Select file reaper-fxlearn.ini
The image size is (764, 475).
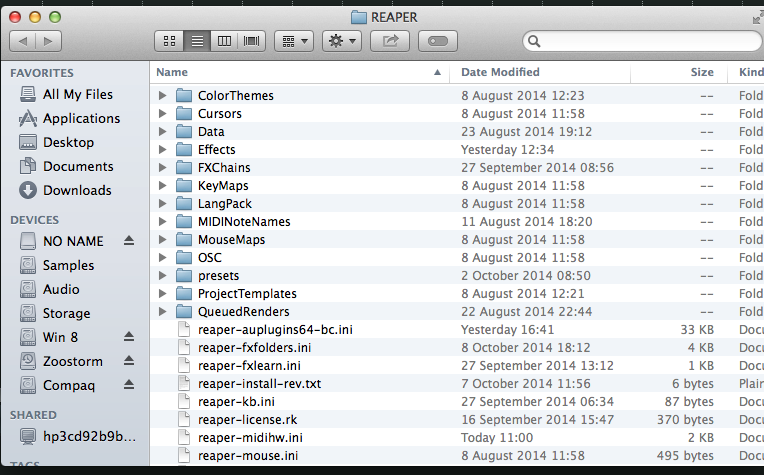click(x=457, y=366)
